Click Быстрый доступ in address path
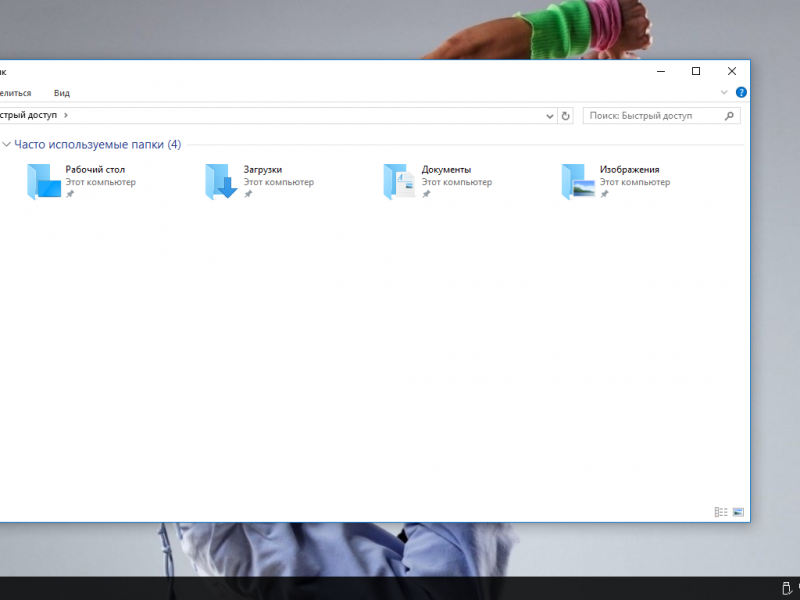Viewport: 800px width, 600px height. pos(28,115)
